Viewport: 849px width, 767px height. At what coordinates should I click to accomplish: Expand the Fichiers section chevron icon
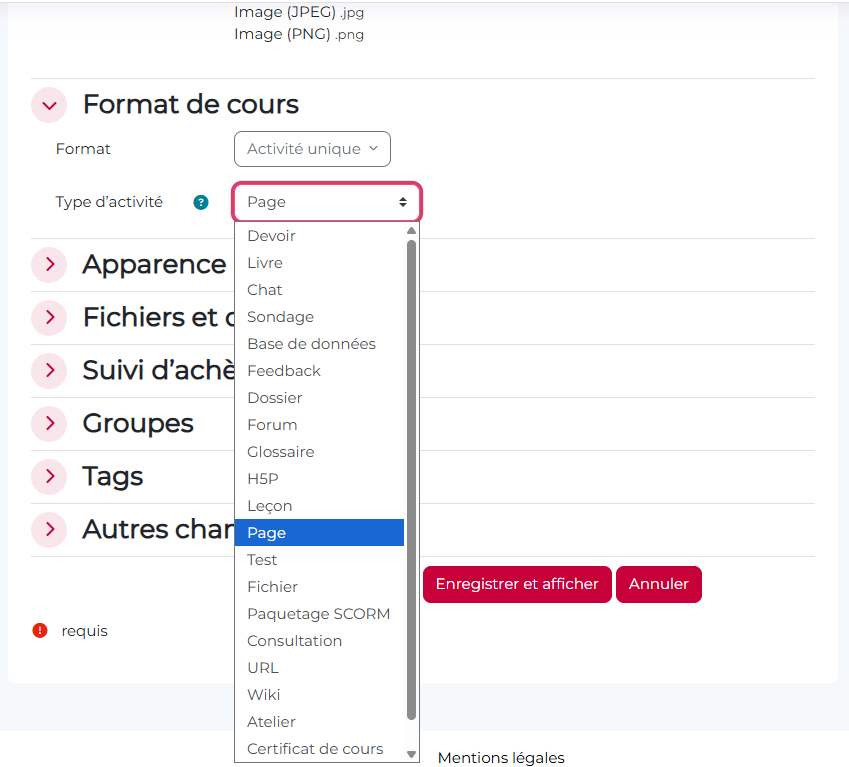tap(49, 318)
